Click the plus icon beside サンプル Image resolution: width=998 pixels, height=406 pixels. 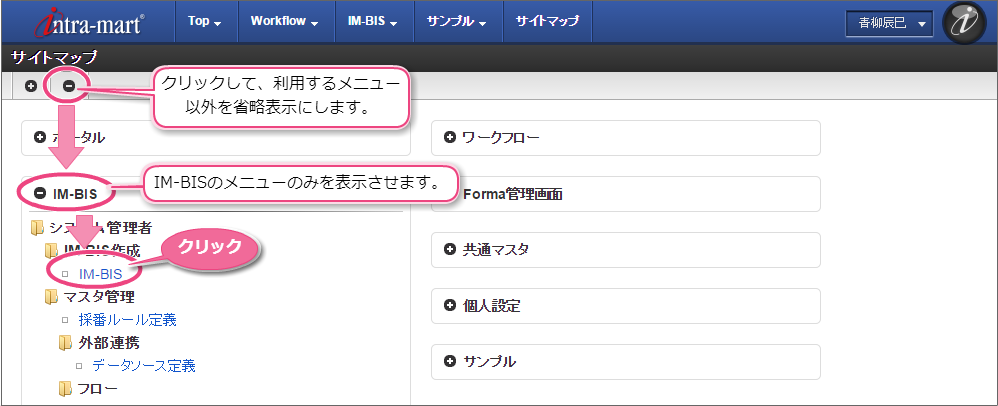tap(450, 361)
